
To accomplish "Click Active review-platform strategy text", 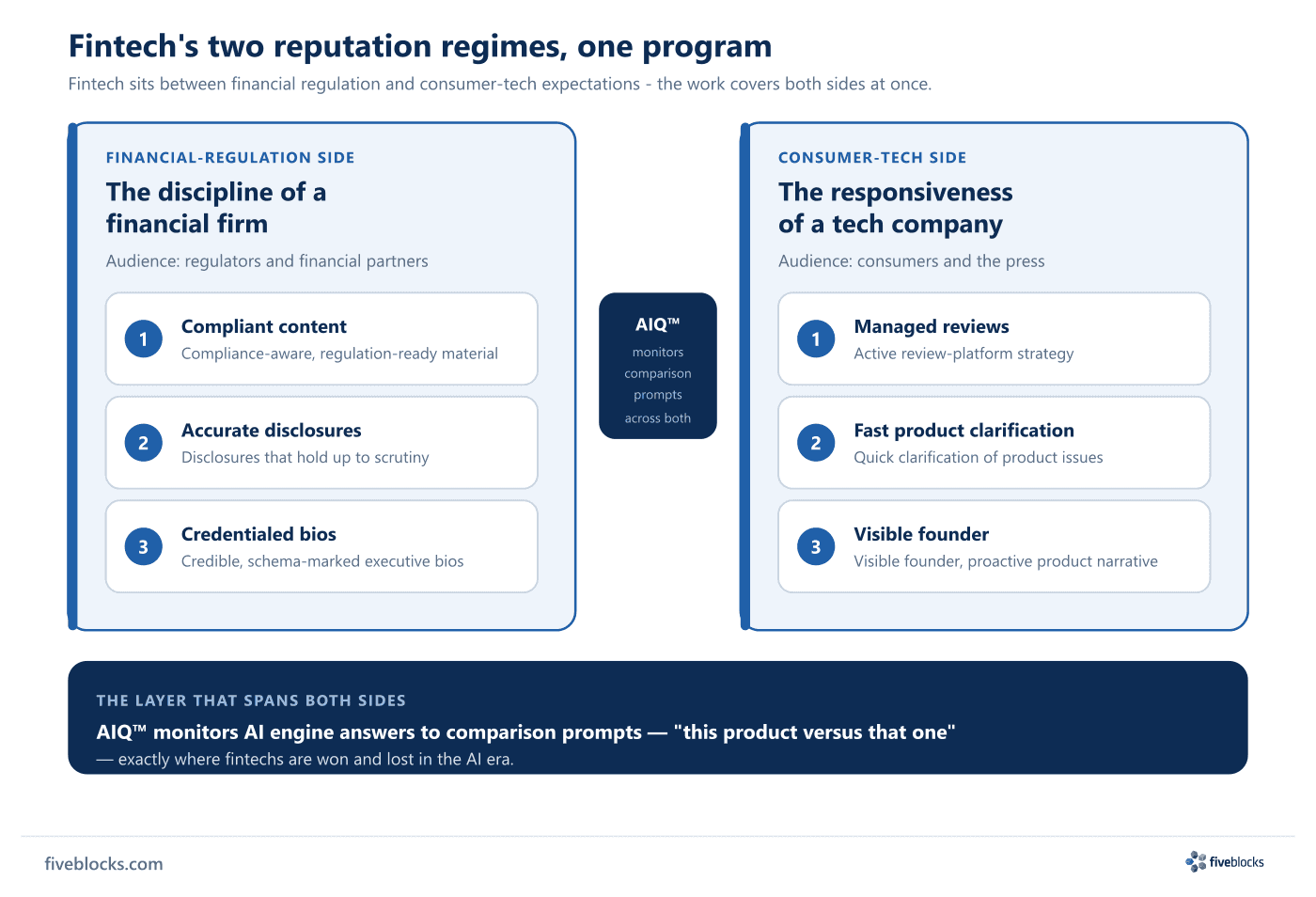I will click(963, 354).
